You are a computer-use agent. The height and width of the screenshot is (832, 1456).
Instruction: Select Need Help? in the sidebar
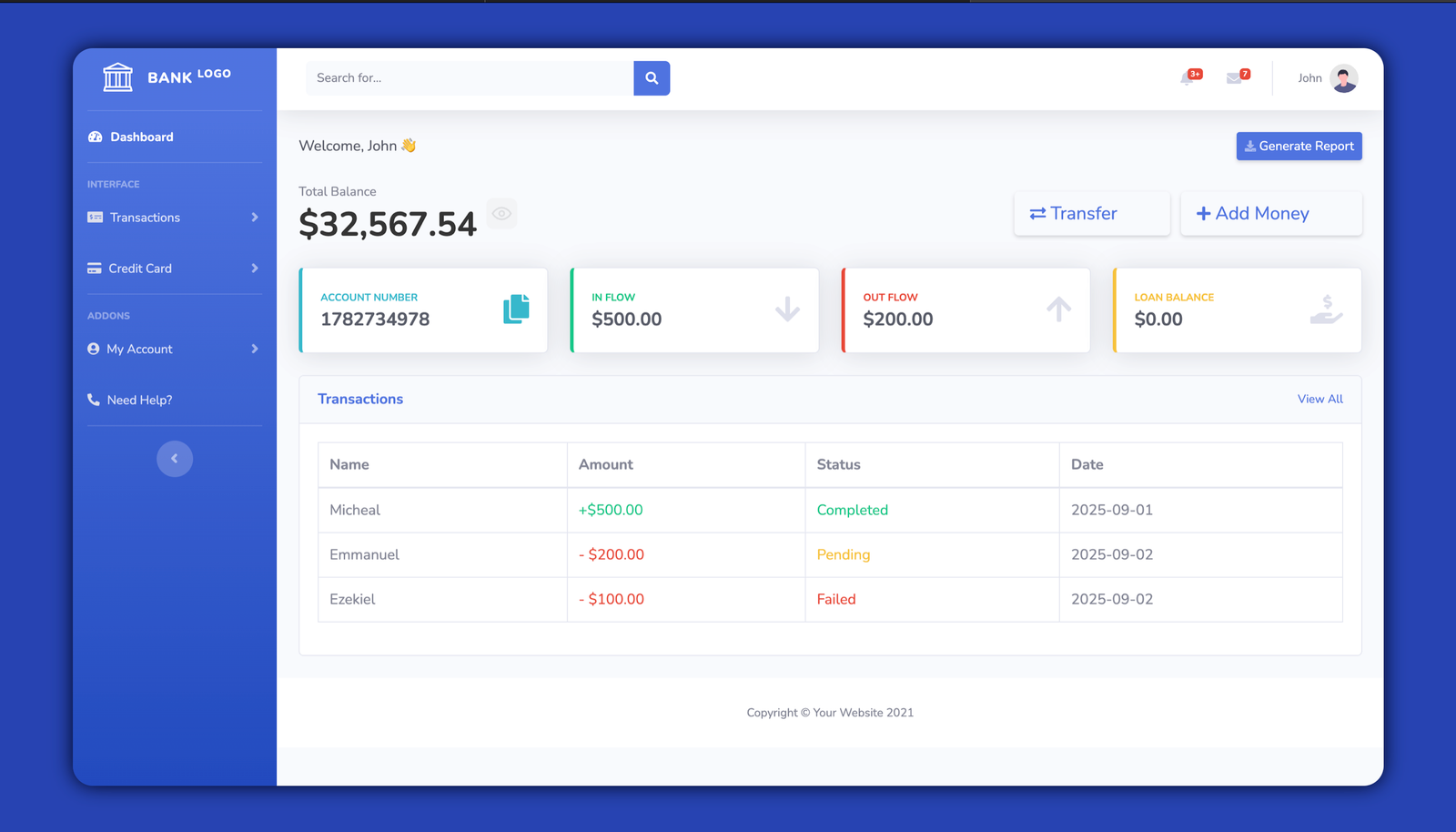139,401
